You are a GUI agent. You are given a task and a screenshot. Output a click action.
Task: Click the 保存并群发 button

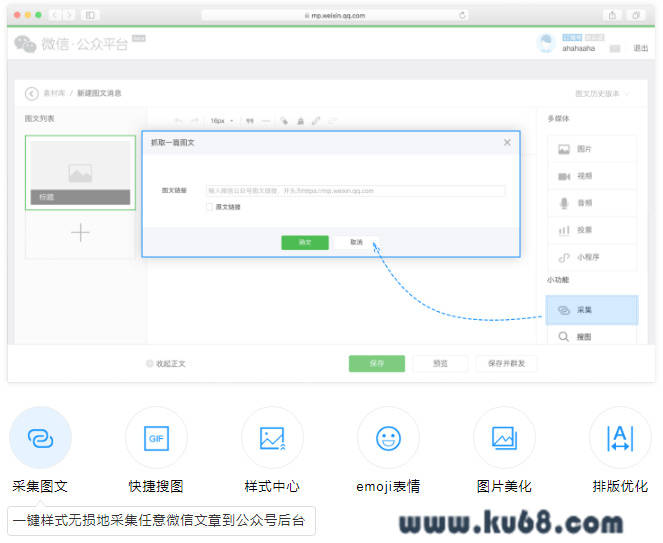(506, 363)
